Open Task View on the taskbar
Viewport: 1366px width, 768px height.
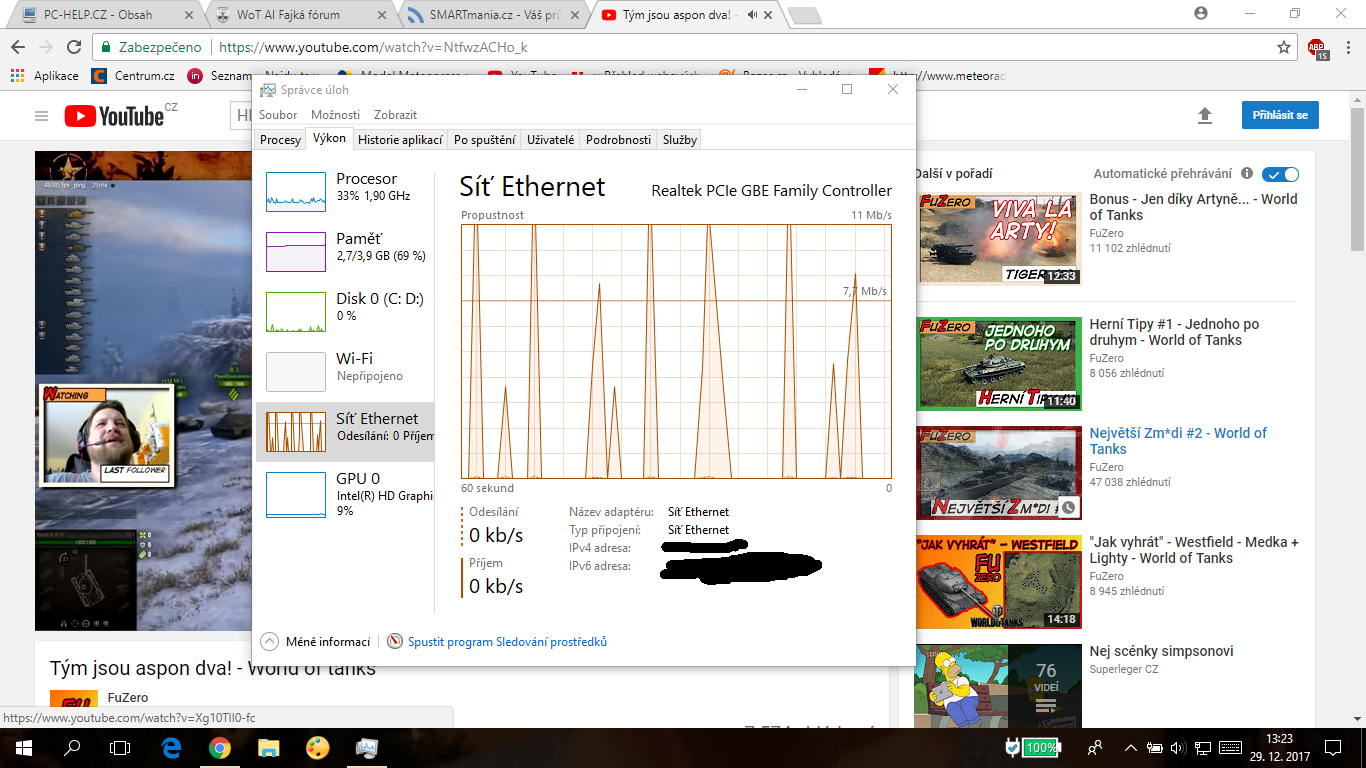point(120,747)
